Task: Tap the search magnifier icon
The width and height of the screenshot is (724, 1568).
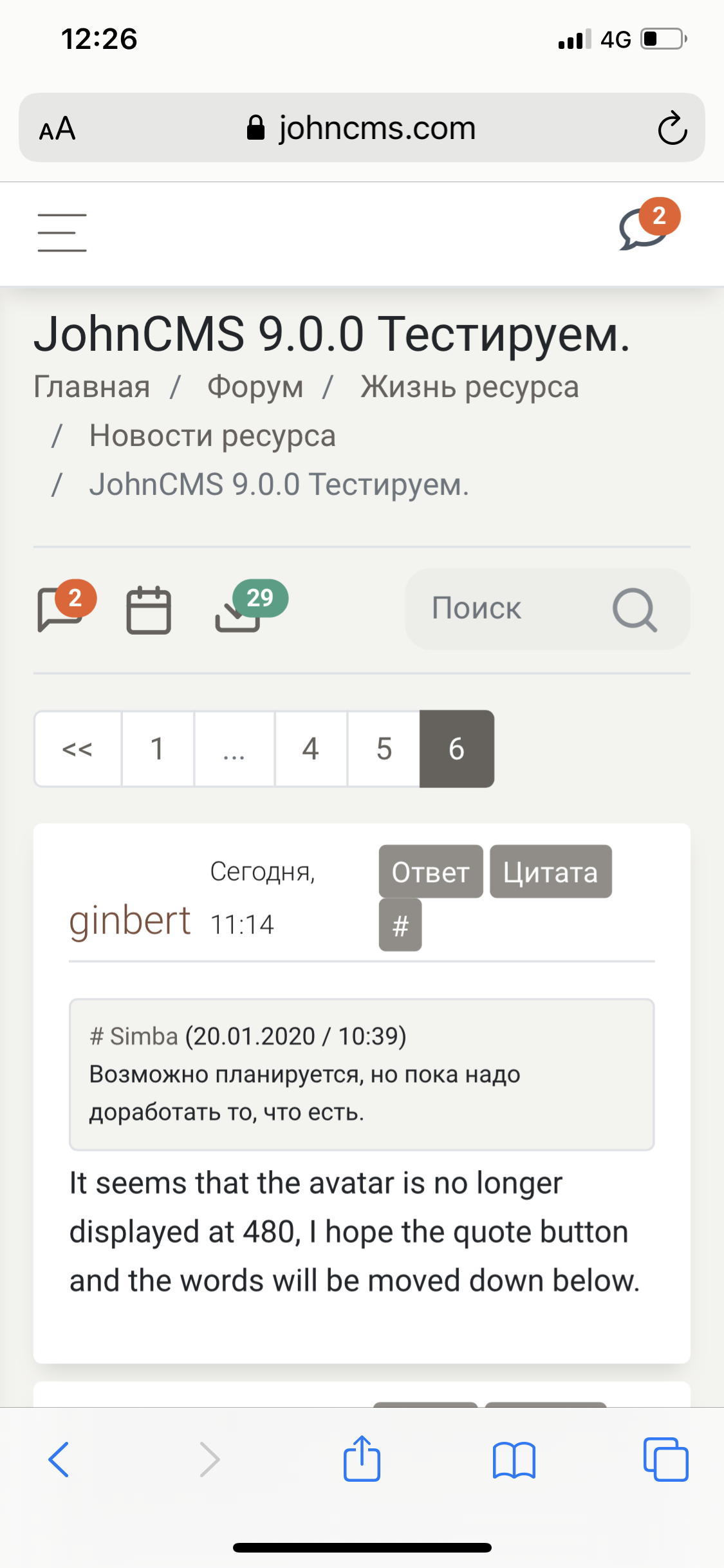Action: coord(635,610)
